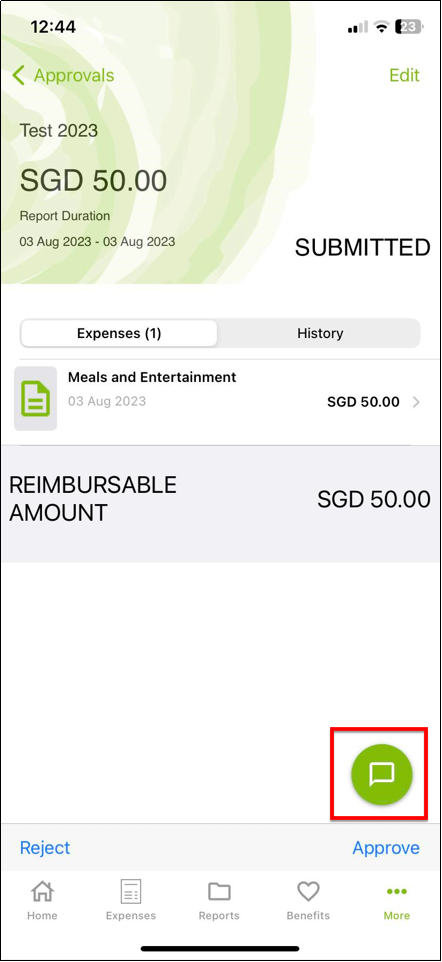This screenshot has width=442, height=962.
Task: Tap the green receipt document icon
Action: (x=36, y=399)
